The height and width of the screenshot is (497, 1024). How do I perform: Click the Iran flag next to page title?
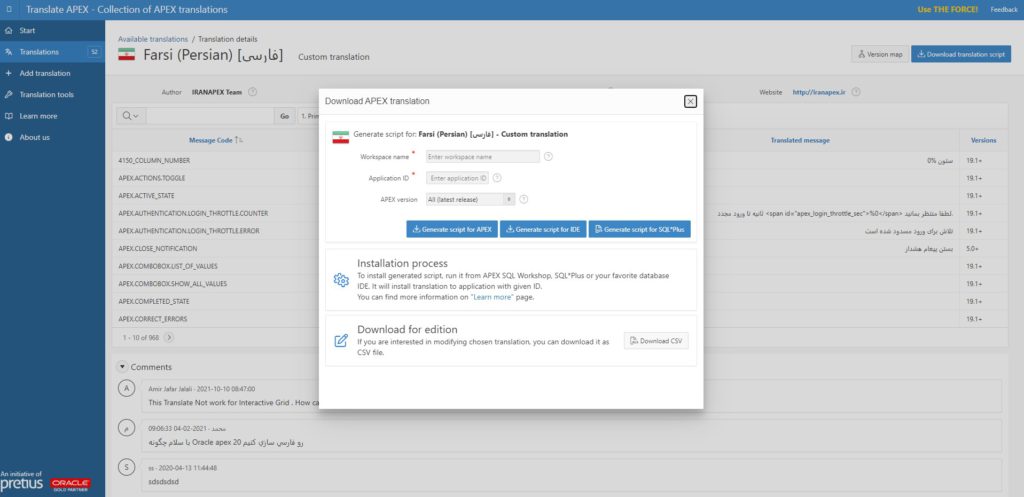click(127, 54)
